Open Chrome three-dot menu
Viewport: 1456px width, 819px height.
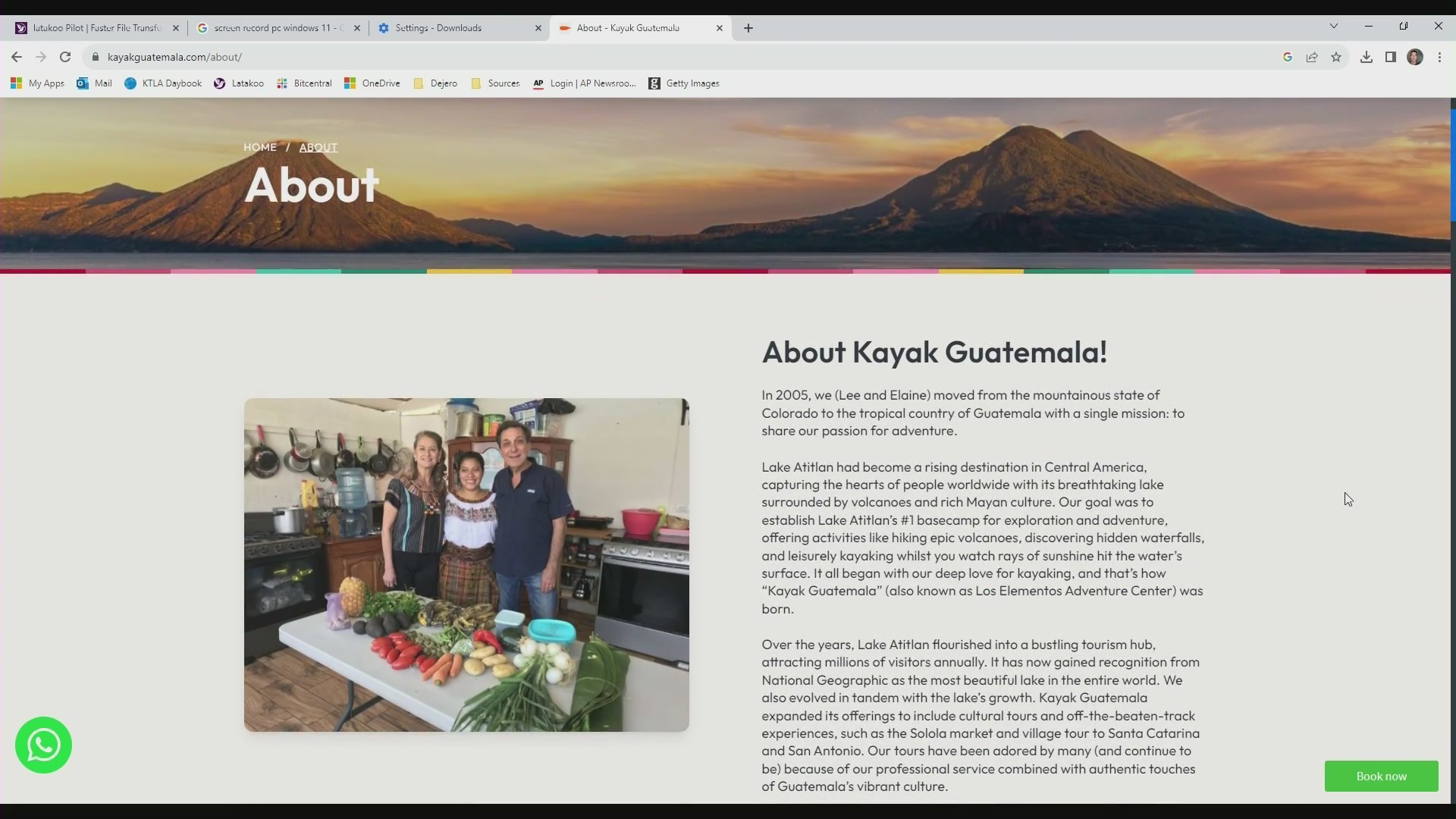point(1439,57)
